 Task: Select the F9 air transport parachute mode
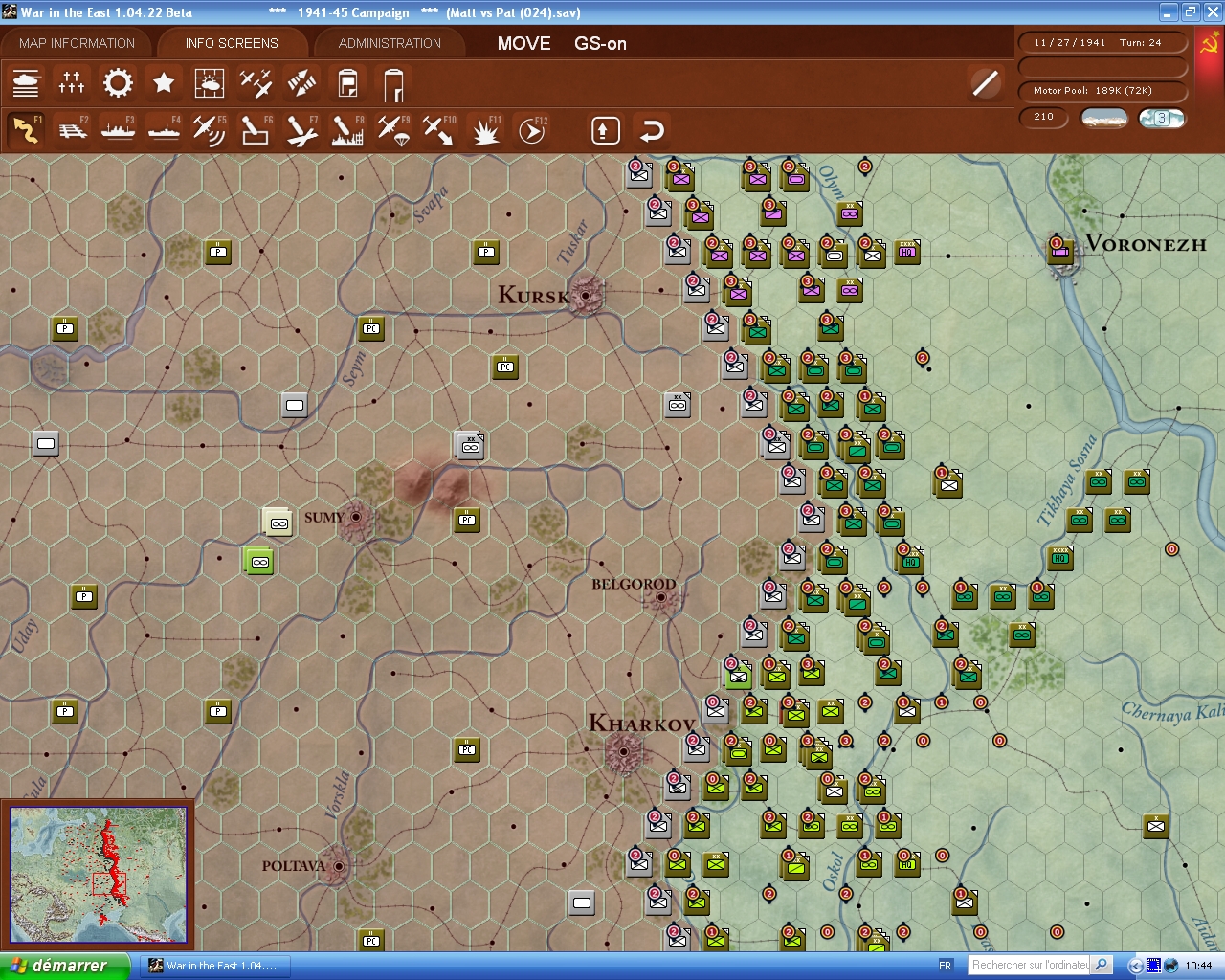393,130
